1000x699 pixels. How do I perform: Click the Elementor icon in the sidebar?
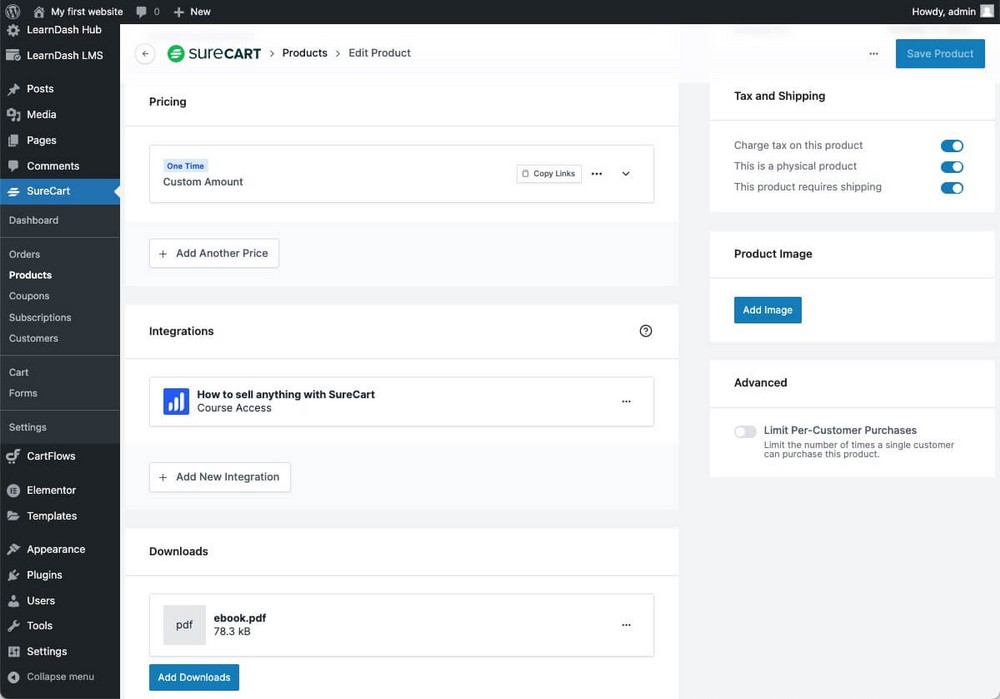[x=13, y=490]
